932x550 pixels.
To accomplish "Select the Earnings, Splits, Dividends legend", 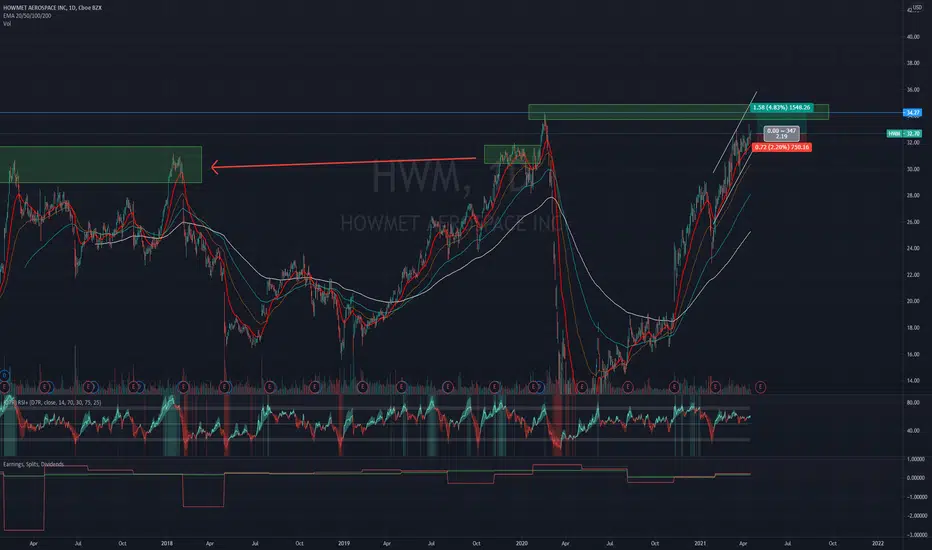I will [x=33, y=464].
